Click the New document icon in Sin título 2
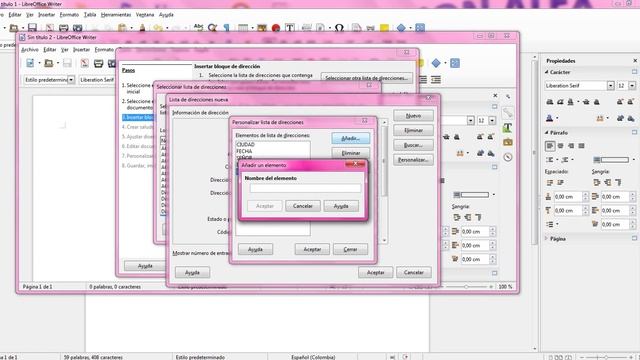The height and width of the screenshot is (360, 640). click(x=30, y=63)
